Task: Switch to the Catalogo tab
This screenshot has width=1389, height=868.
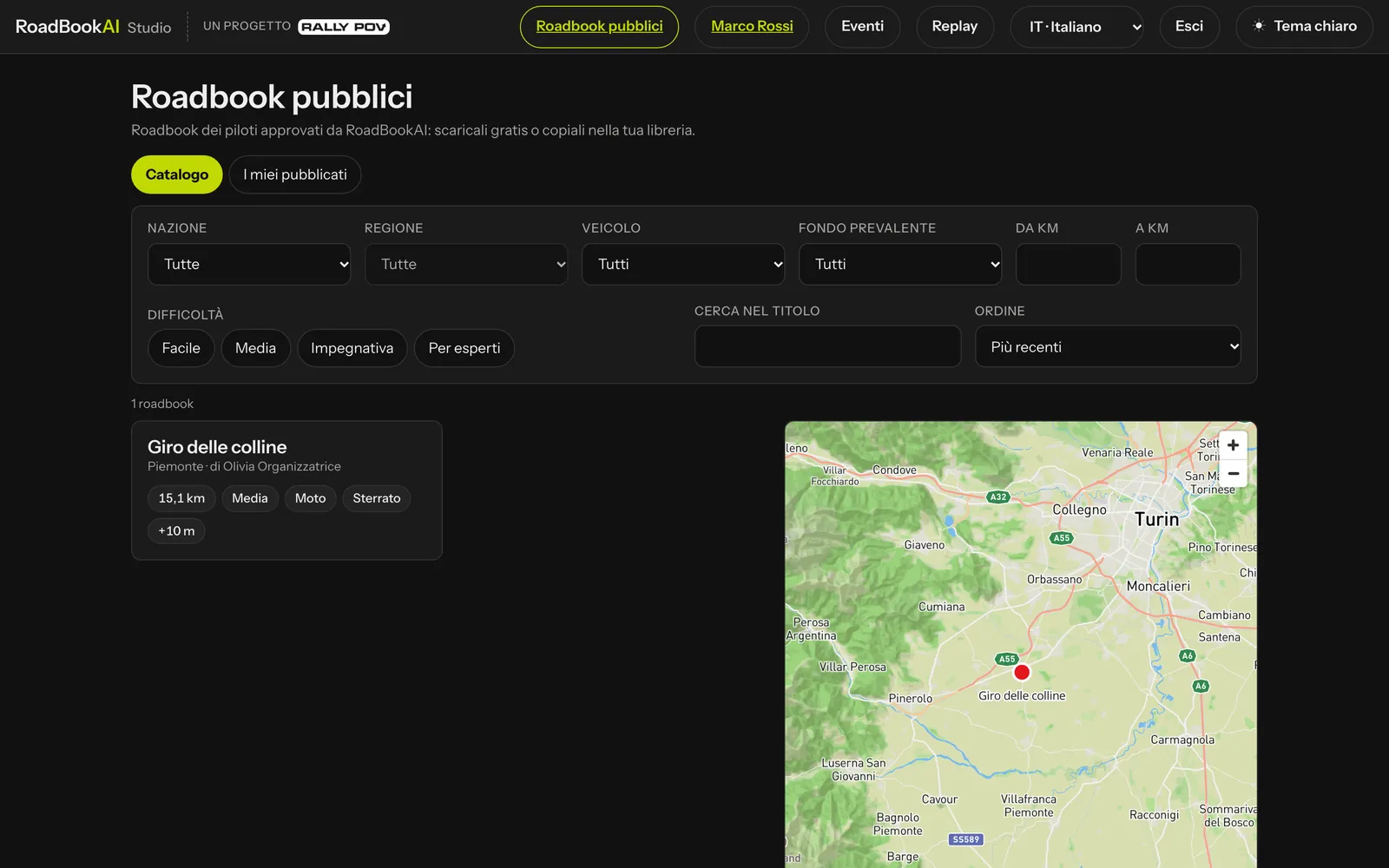Action: (177, 174)
